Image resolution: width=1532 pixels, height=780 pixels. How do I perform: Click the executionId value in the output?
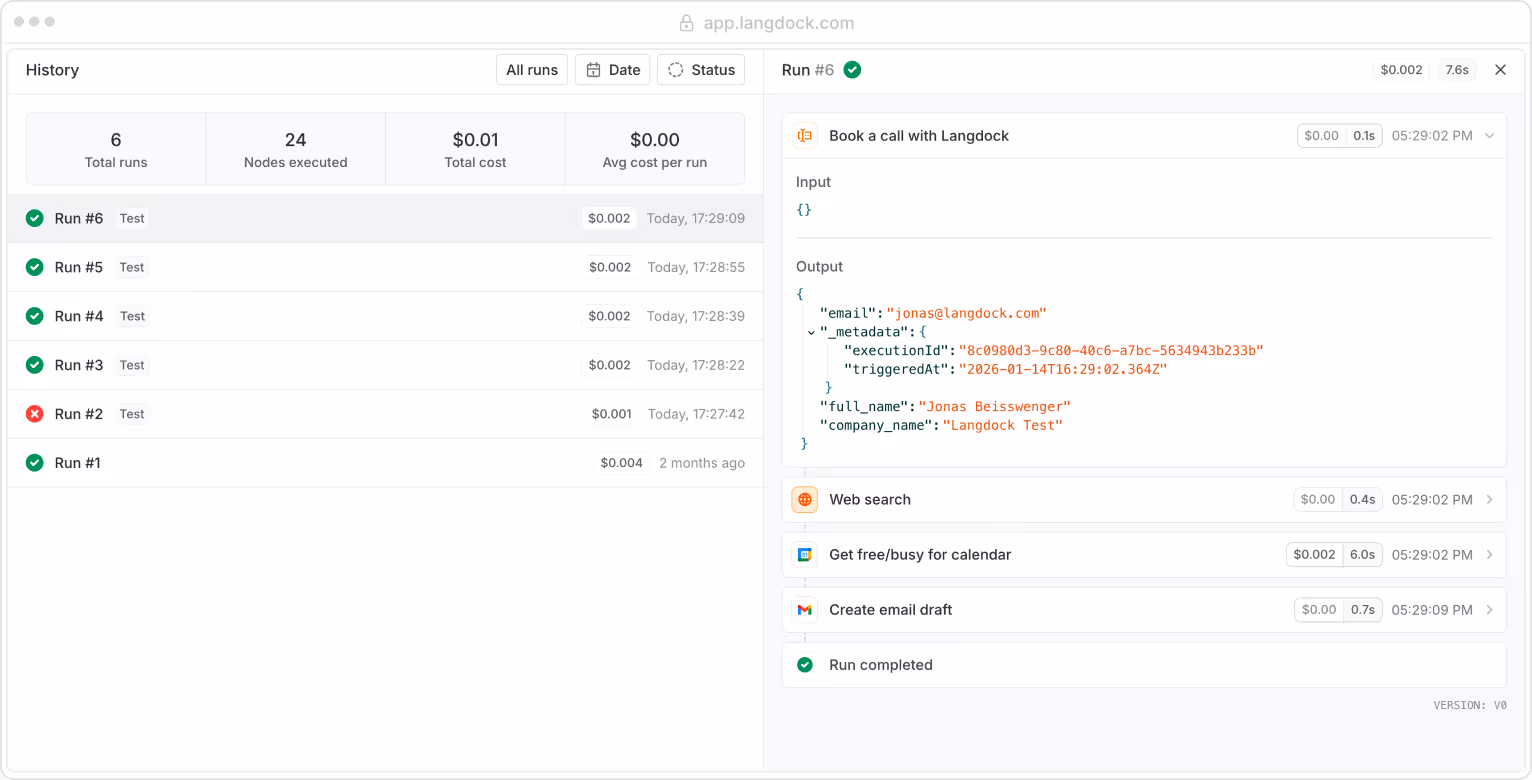(1111, 351)
